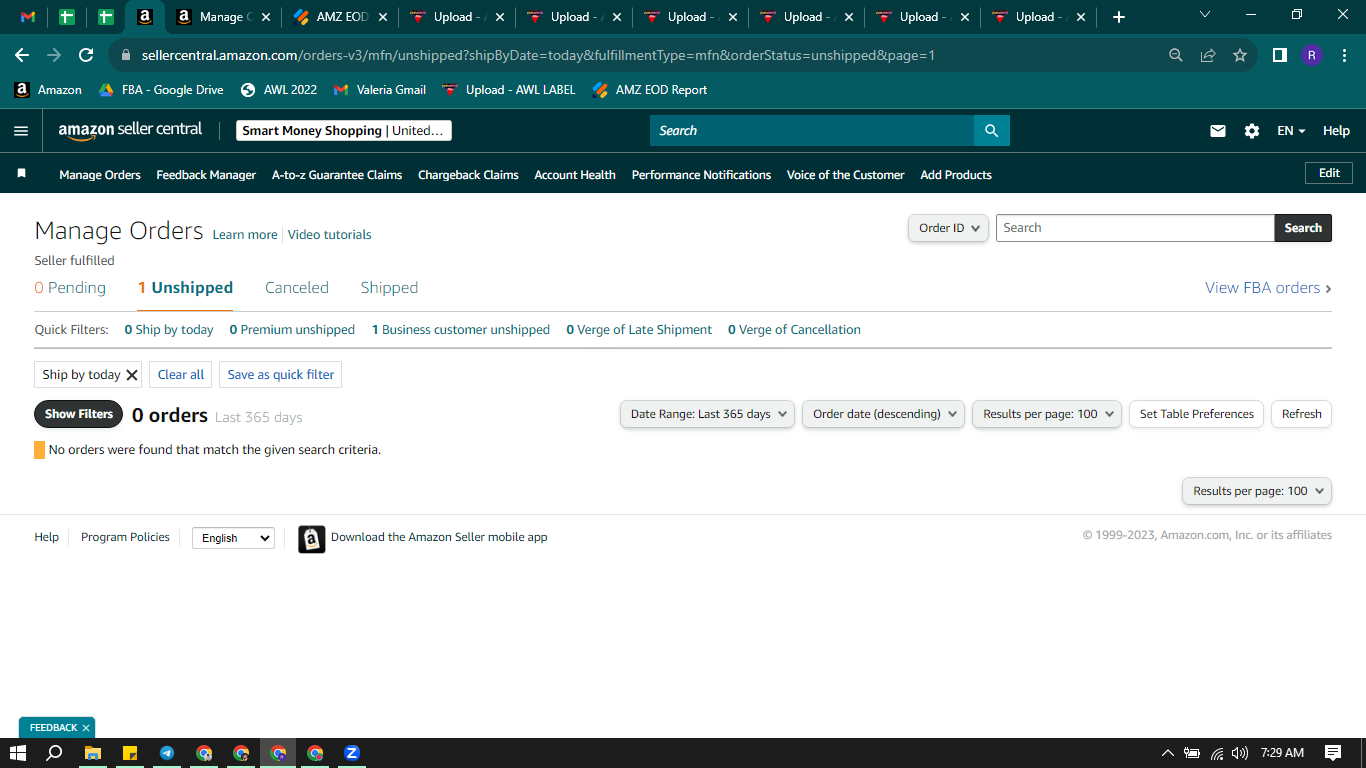
Task: Open the AMZ EOD Report bookmark
Action: 650,90
